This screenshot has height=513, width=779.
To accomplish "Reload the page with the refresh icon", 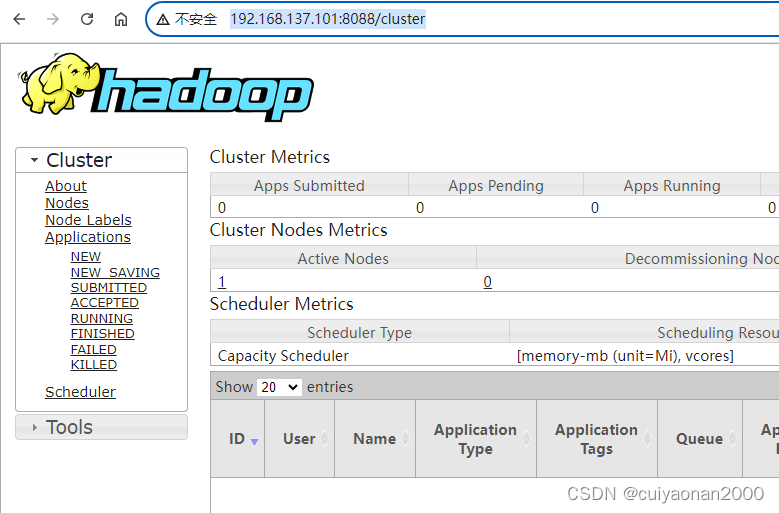I will tap(87, 19).
